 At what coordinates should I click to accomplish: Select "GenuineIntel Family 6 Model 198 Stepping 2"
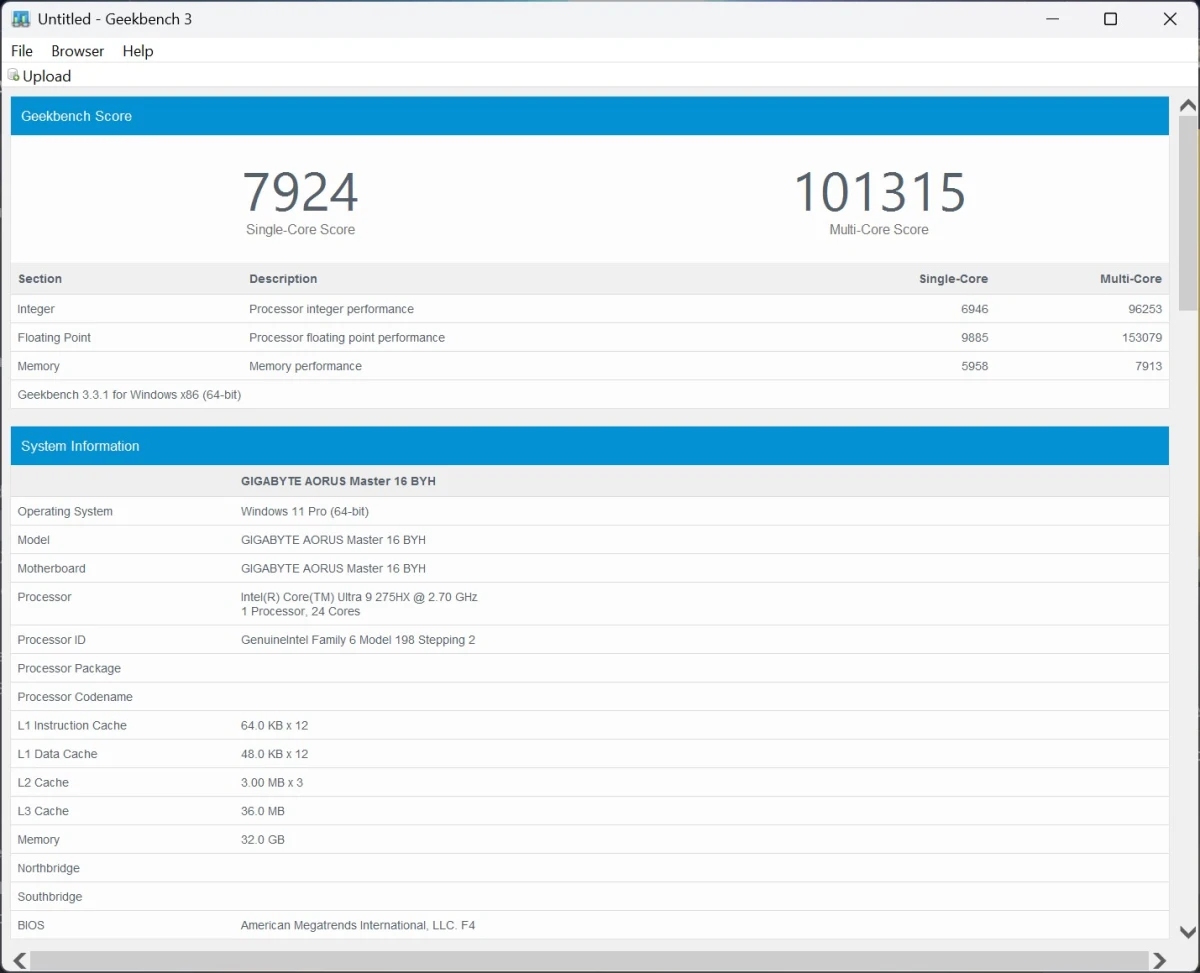(x=358, y=640)
